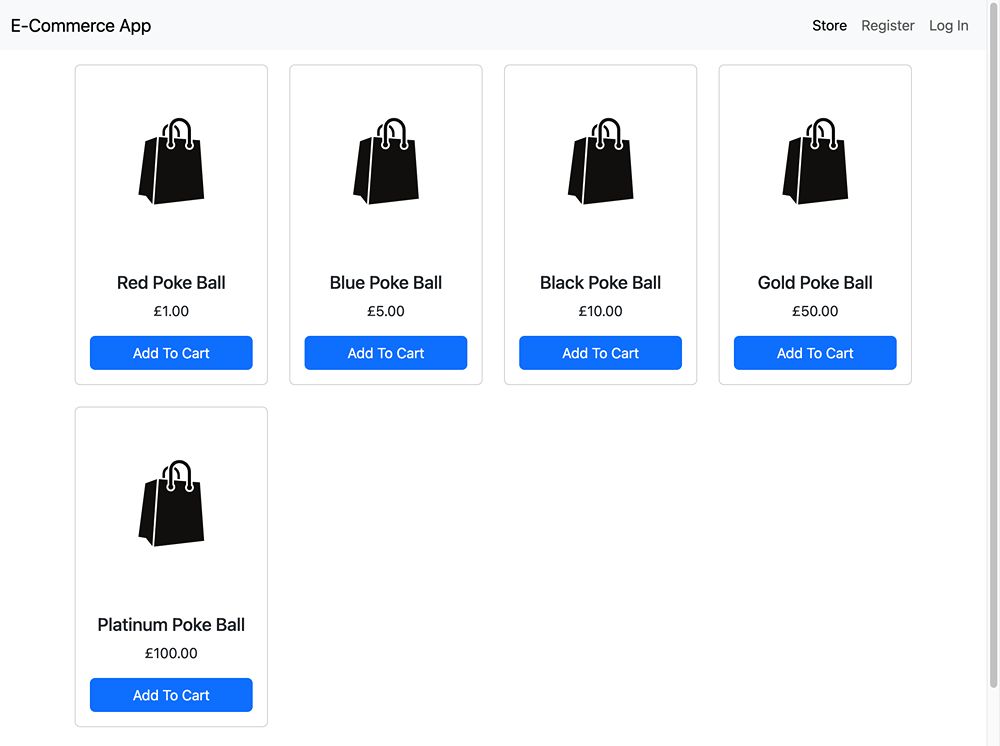Add Blue Poke Ball to cart

point(386,353)
